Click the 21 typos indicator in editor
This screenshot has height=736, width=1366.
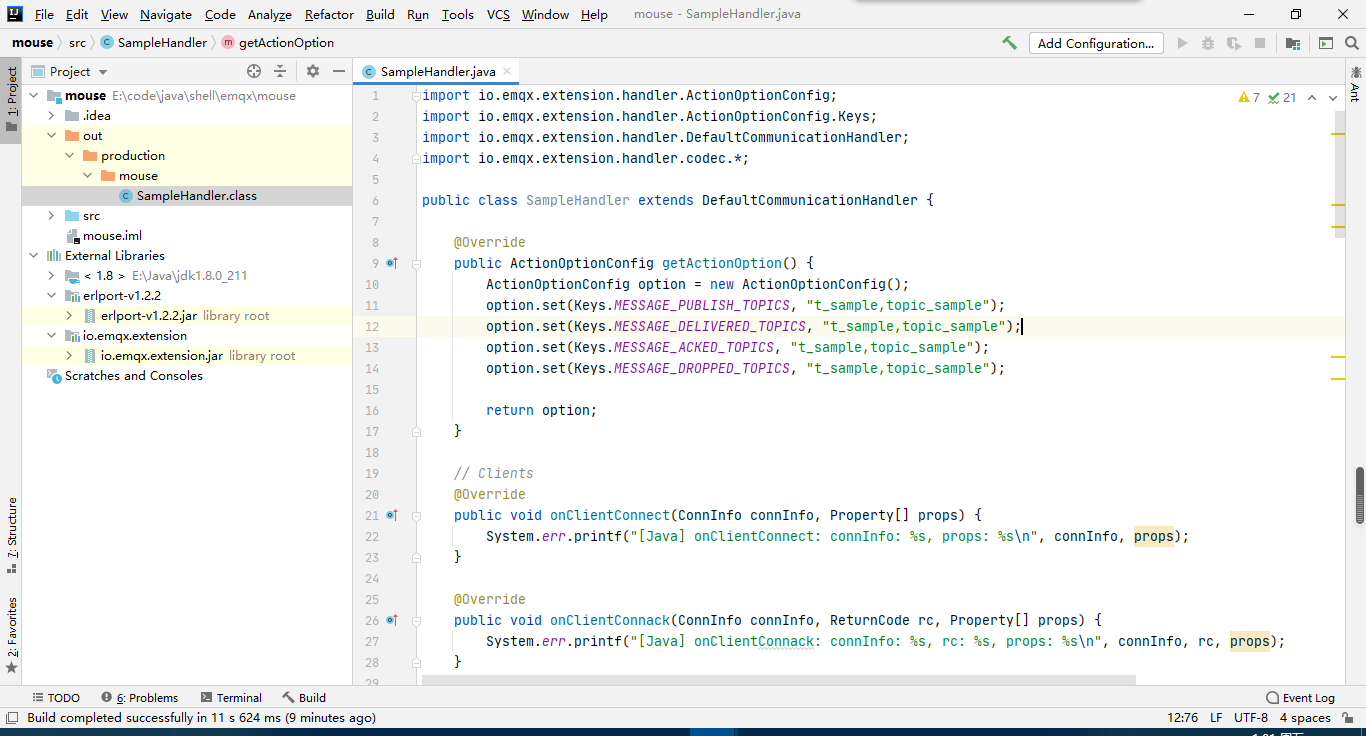click(1282, 97)
